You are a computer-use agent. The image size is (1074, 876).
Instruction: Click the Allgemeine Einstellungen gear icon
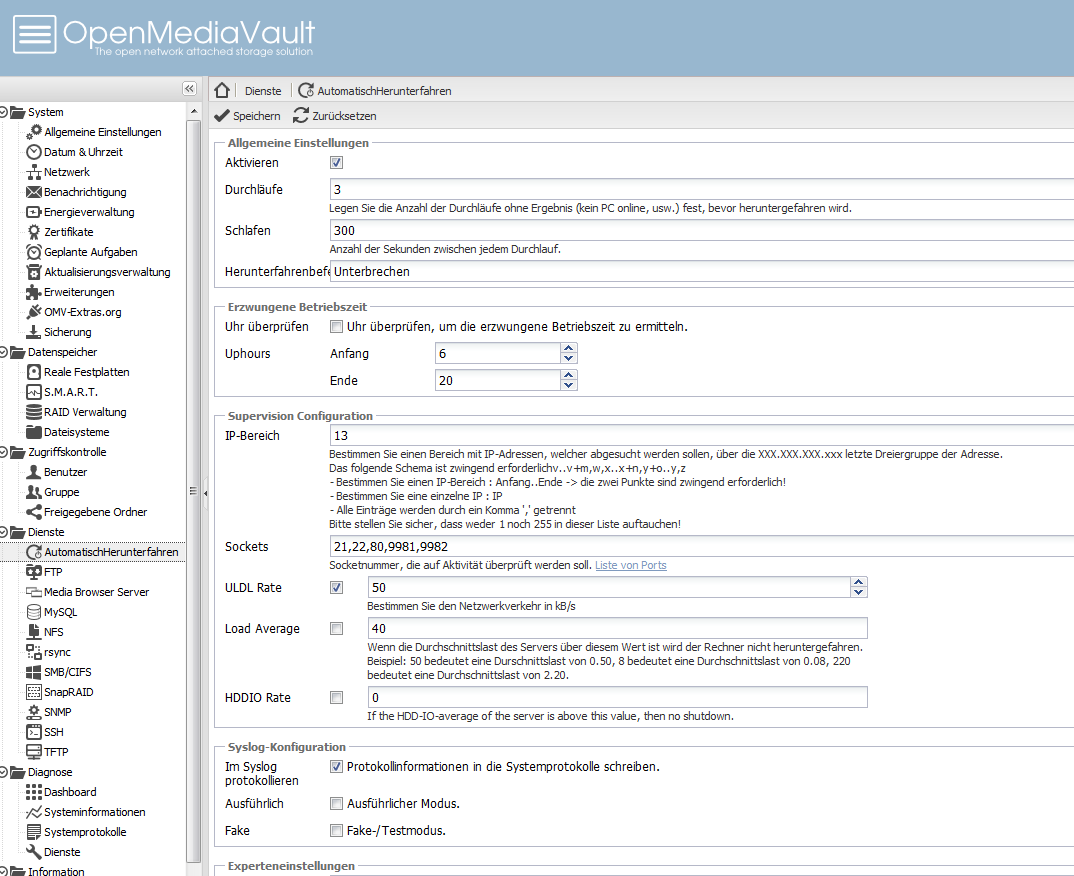[x=34, y=132]
